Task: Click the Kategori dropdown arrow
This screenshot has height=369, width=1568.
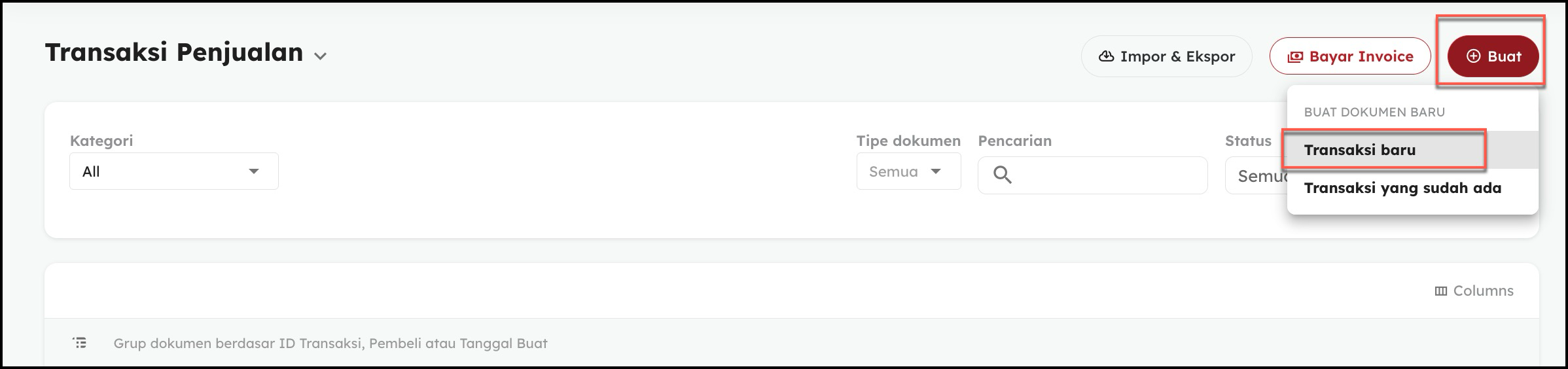Action: pyautogui.click(x=254, y=171)
